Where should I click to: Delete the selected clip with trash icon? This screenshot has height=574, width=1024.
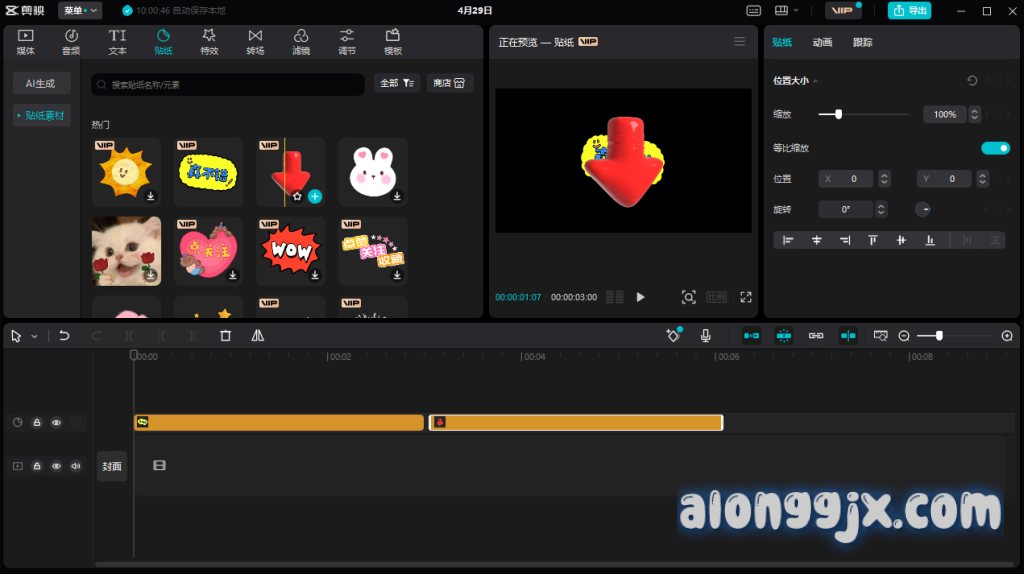tap(225, 336)
